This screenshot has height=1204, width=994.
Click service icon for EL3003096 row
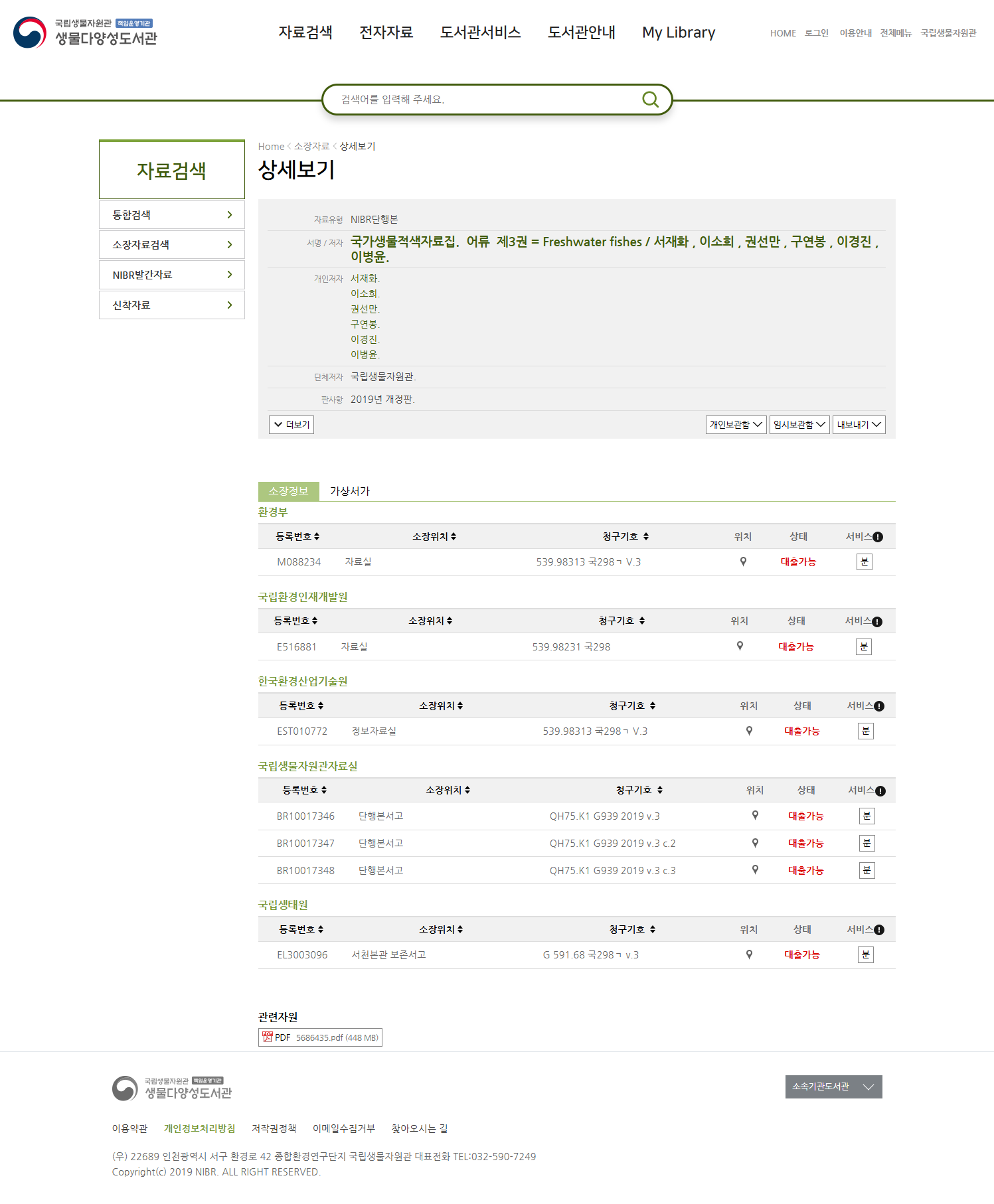point(865,954)
